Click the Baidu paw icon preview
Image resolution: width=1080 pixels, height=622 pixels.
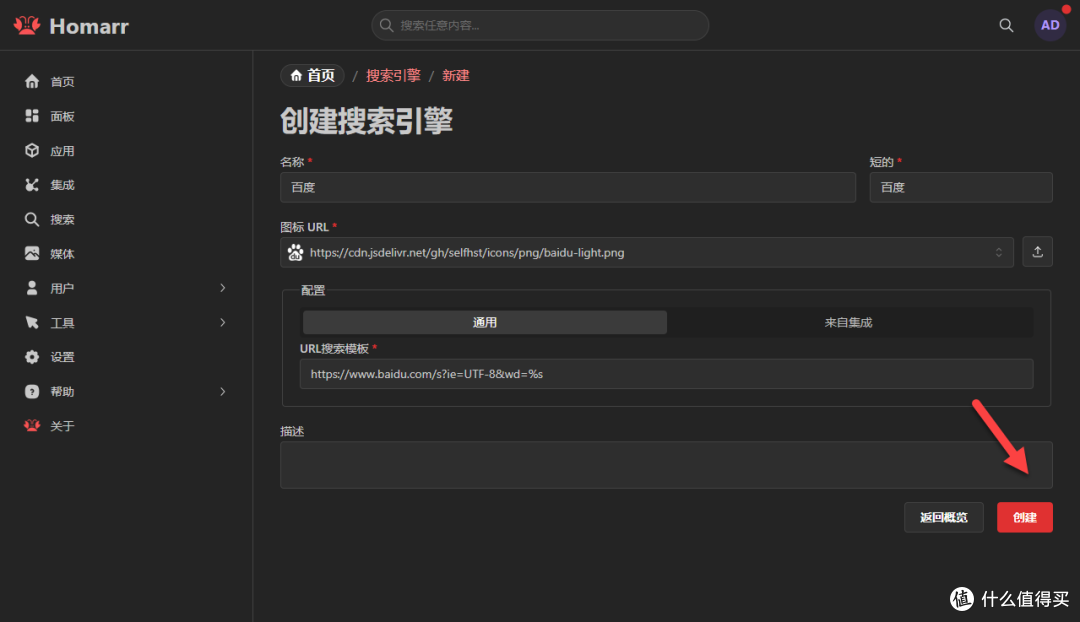[295, 253]
